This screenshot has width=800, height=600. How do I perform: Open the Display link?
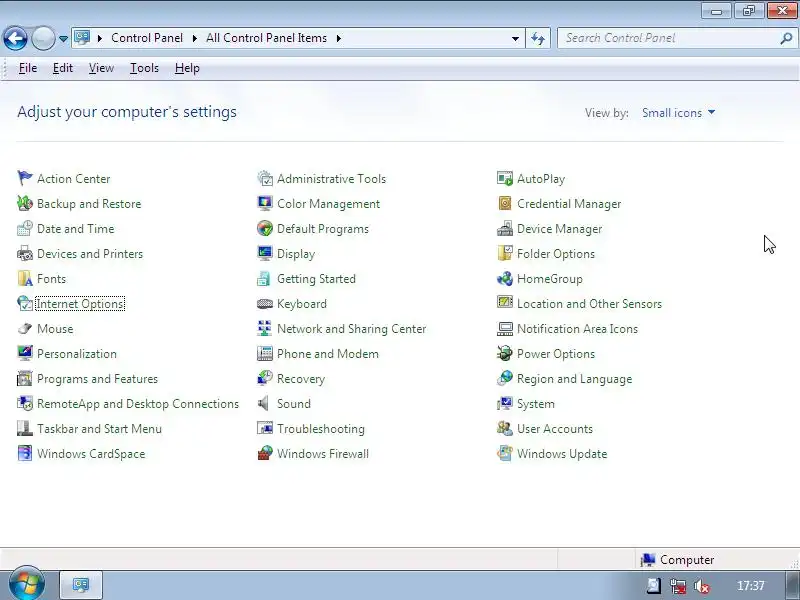(x=296, y=254)
